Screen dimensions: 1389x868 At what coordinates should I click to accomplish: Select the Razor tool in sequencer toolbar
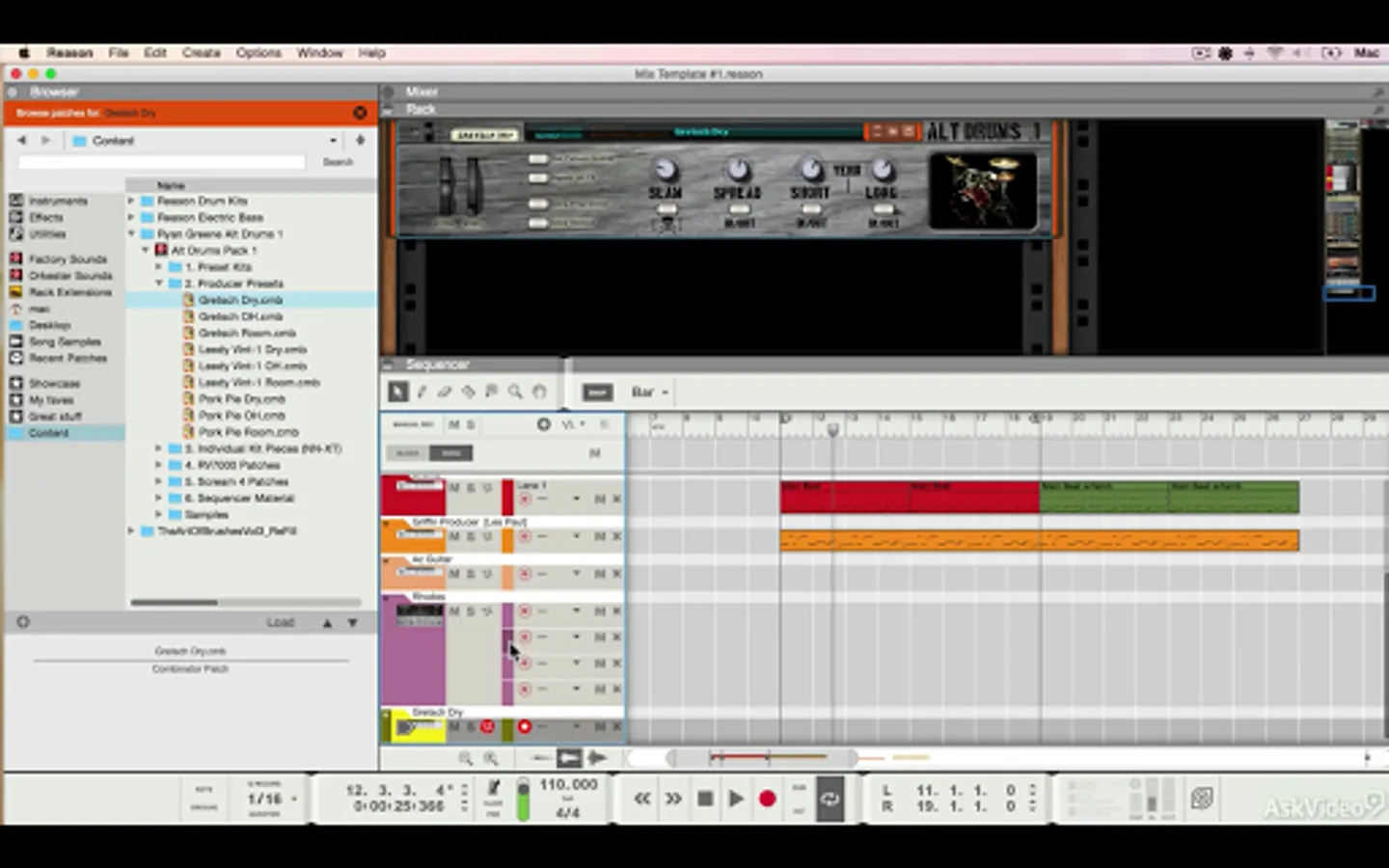468,392
